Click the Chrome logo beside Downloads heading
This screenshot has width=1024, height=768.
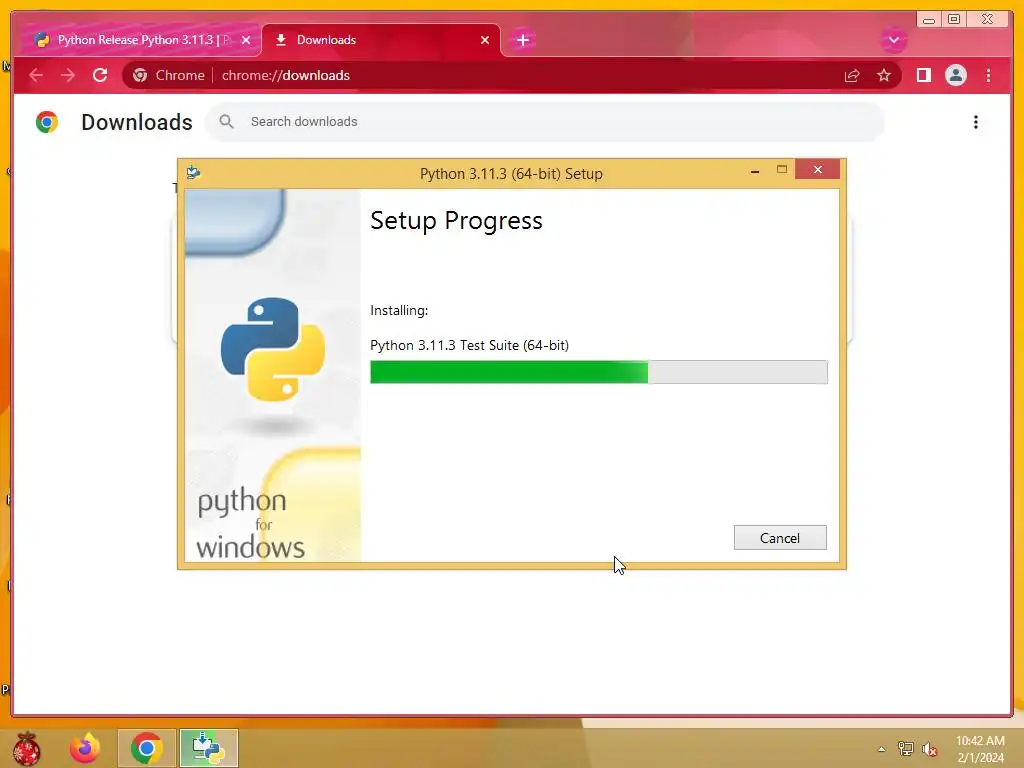(x=47, y=122)
